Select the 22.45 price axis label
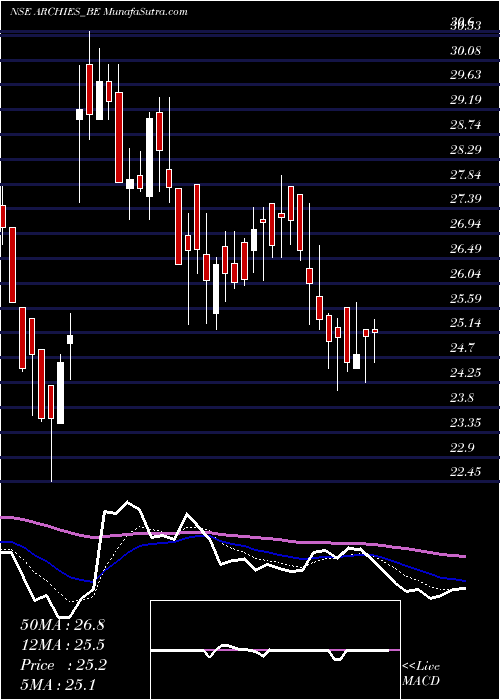The height and width of the screenshot is (700, 500). 465,472
